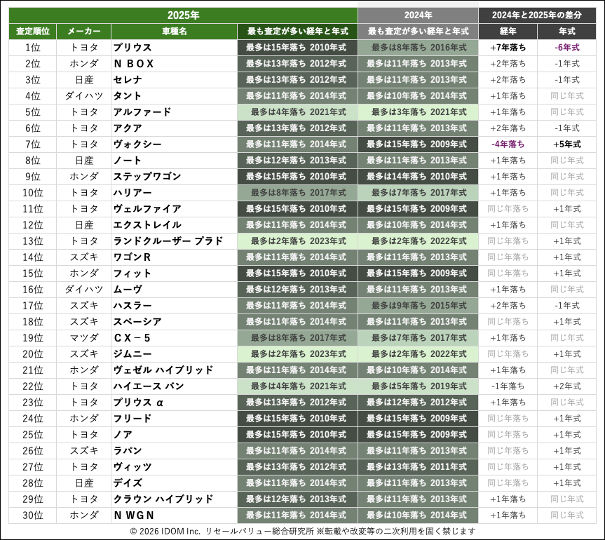Image resolution: width=605 pixels, height=540 pixels.
Task: Select the 2024年と2025年の差分 header
Action: click(537, 16)
